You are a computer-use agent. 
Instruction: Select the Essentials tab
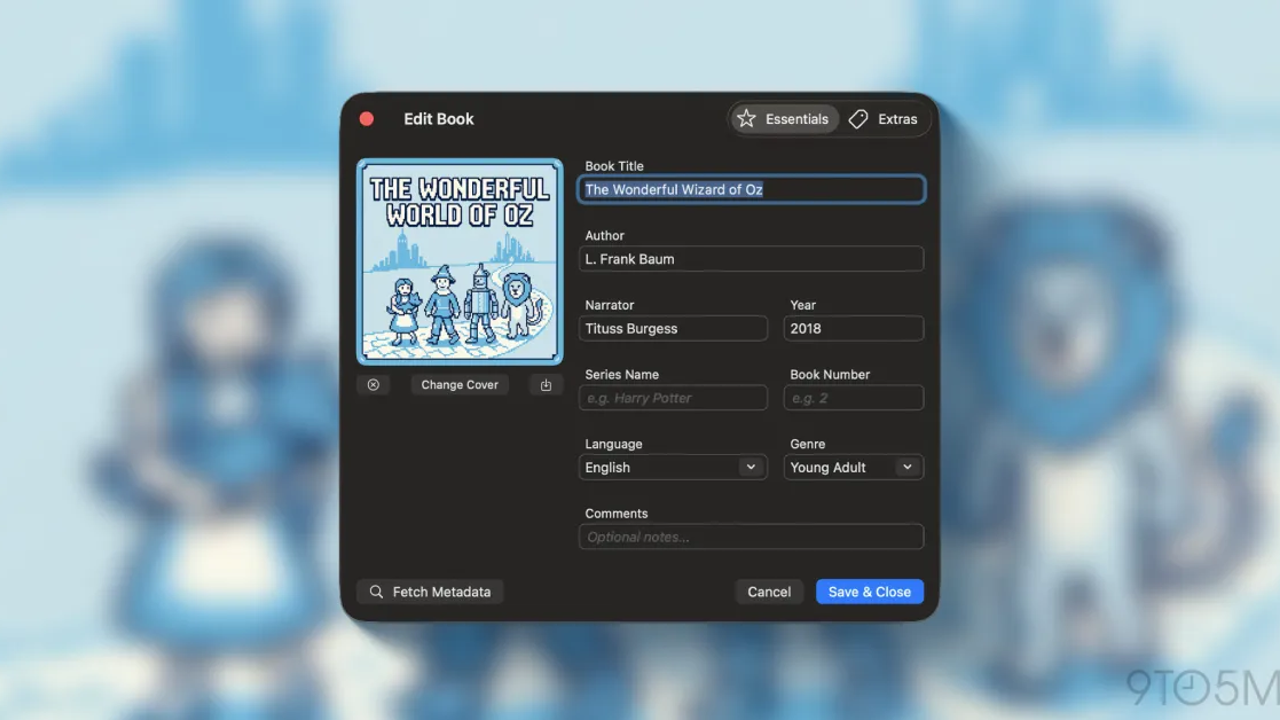783,118
